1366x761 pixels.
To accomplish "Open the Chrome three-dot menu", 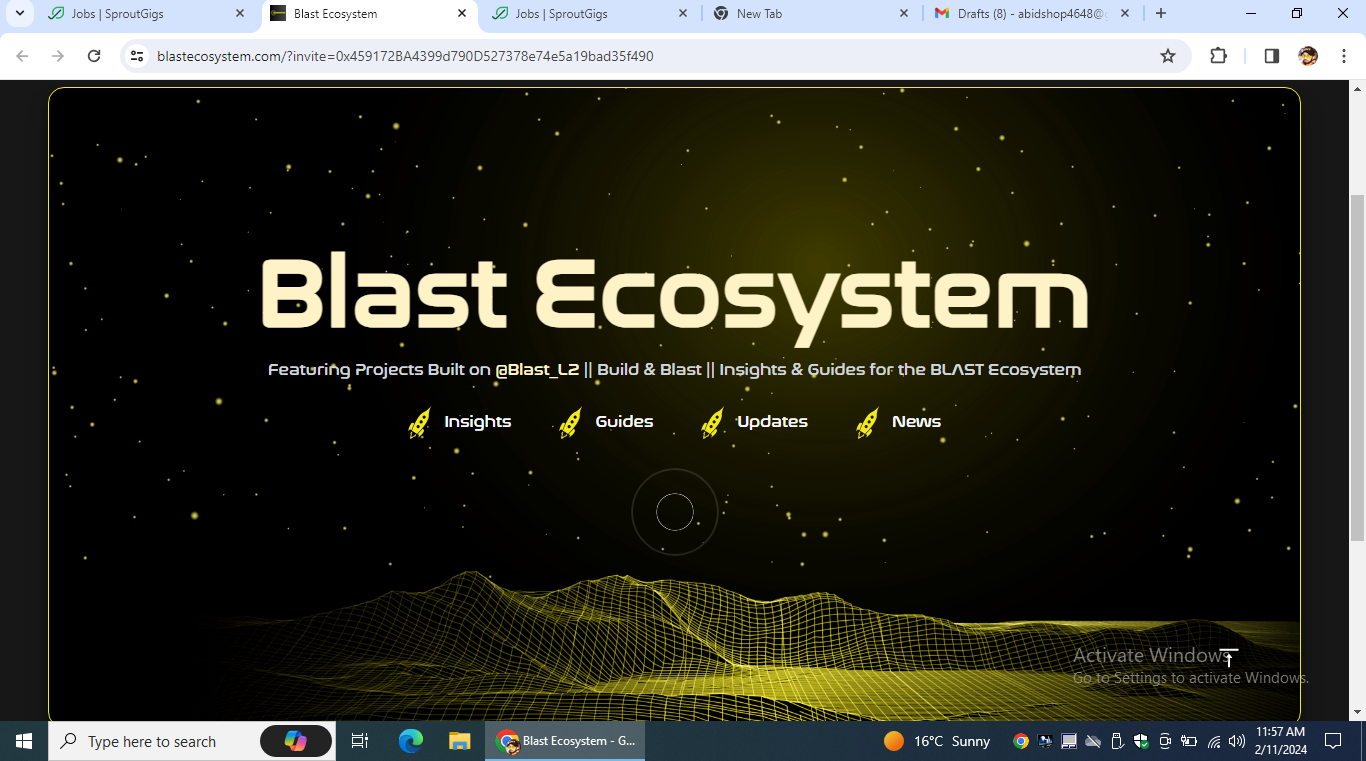I will 1343,56.
